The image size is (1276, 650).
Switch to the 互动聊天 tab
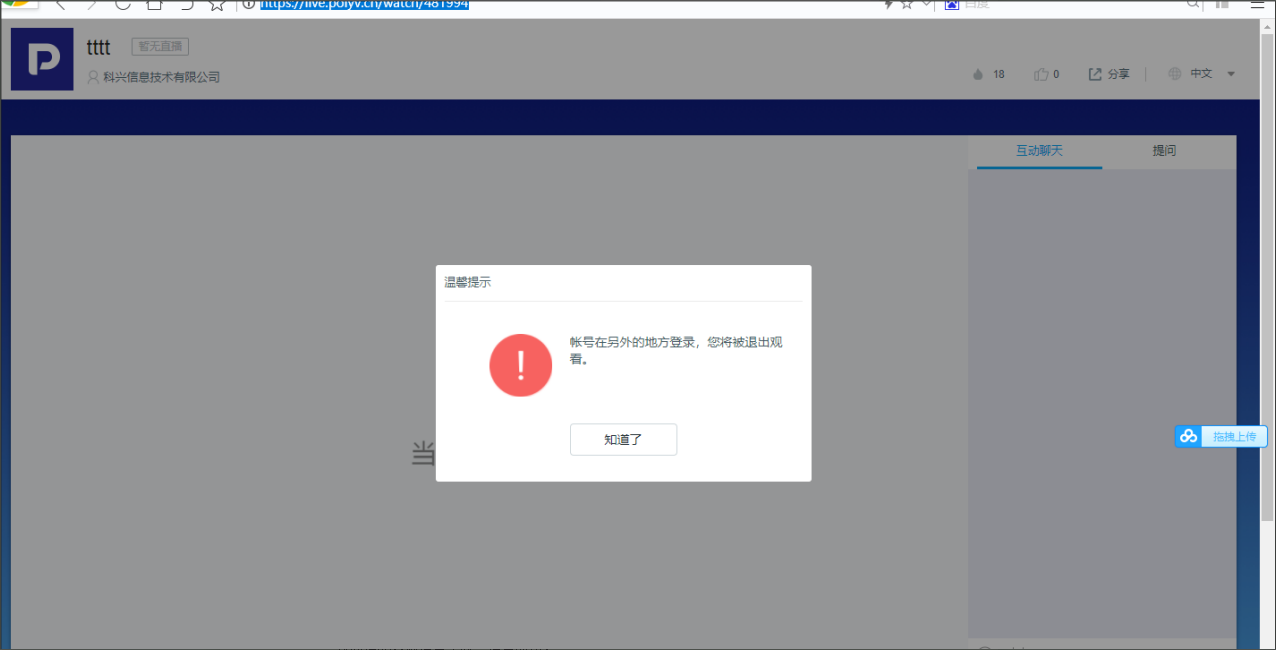(x=1039, y=151)
